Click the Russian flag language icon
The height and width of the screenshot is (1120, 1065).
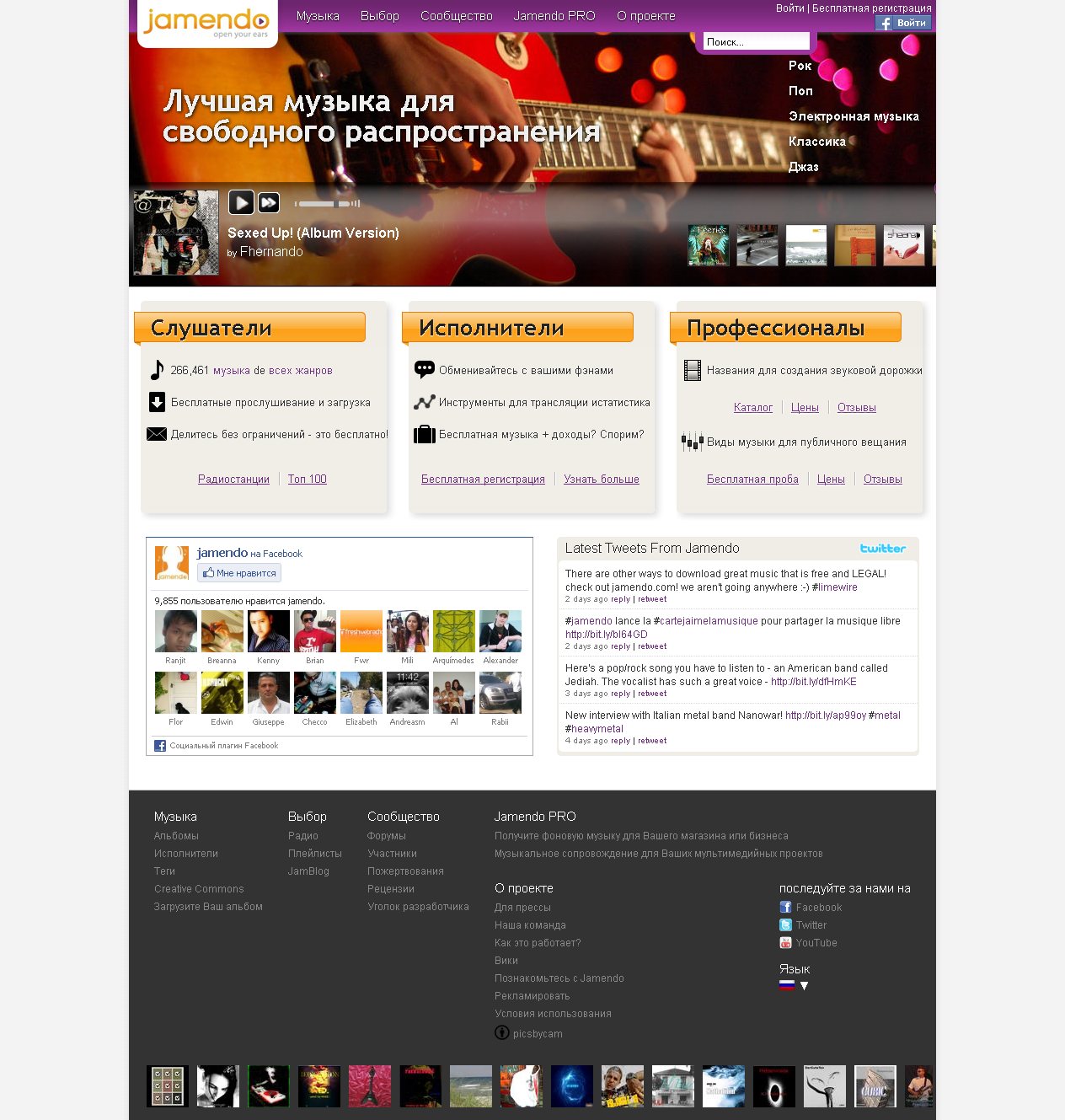pos(787,985)
